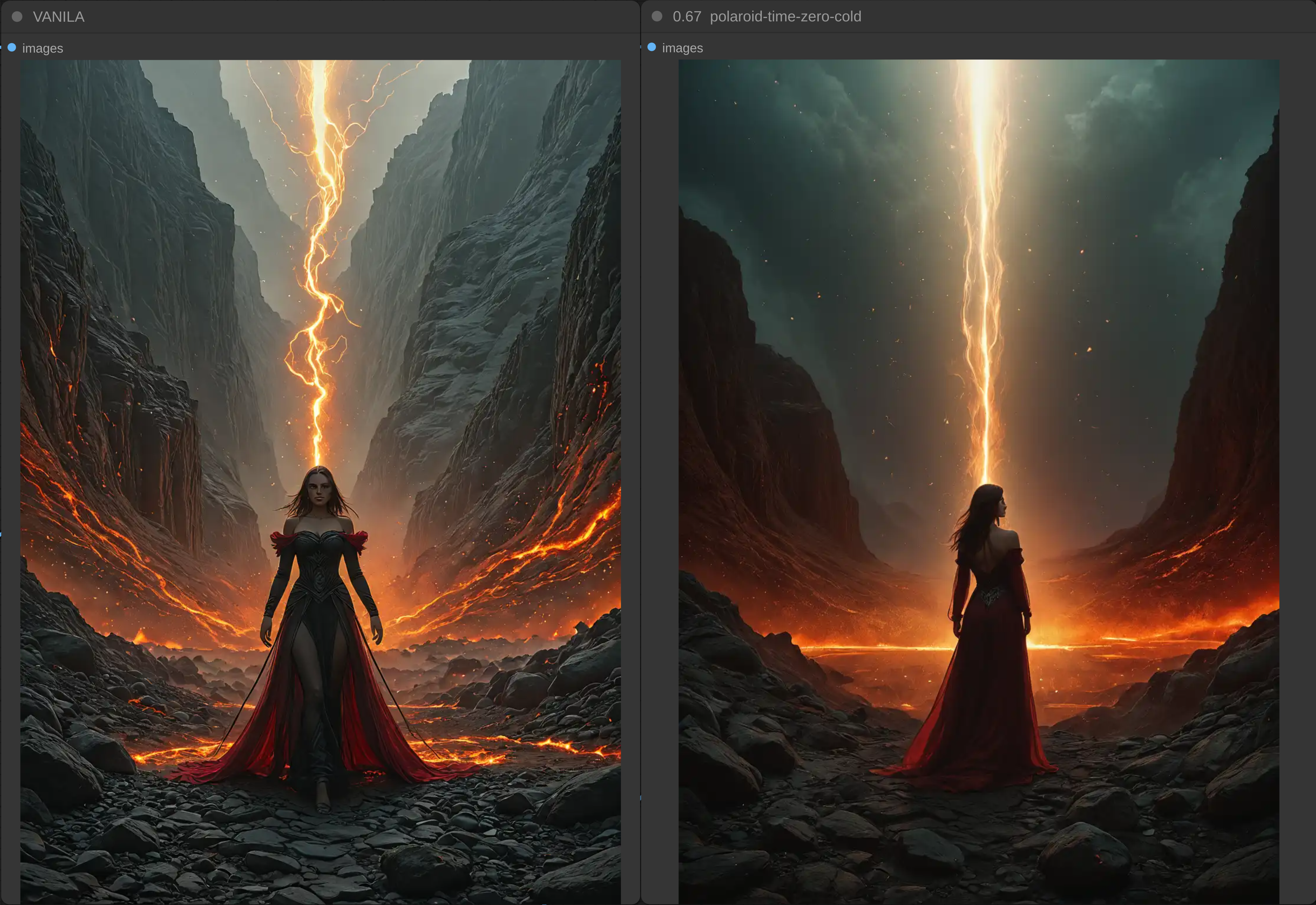Select the VANILA node title text

[59, 17]
